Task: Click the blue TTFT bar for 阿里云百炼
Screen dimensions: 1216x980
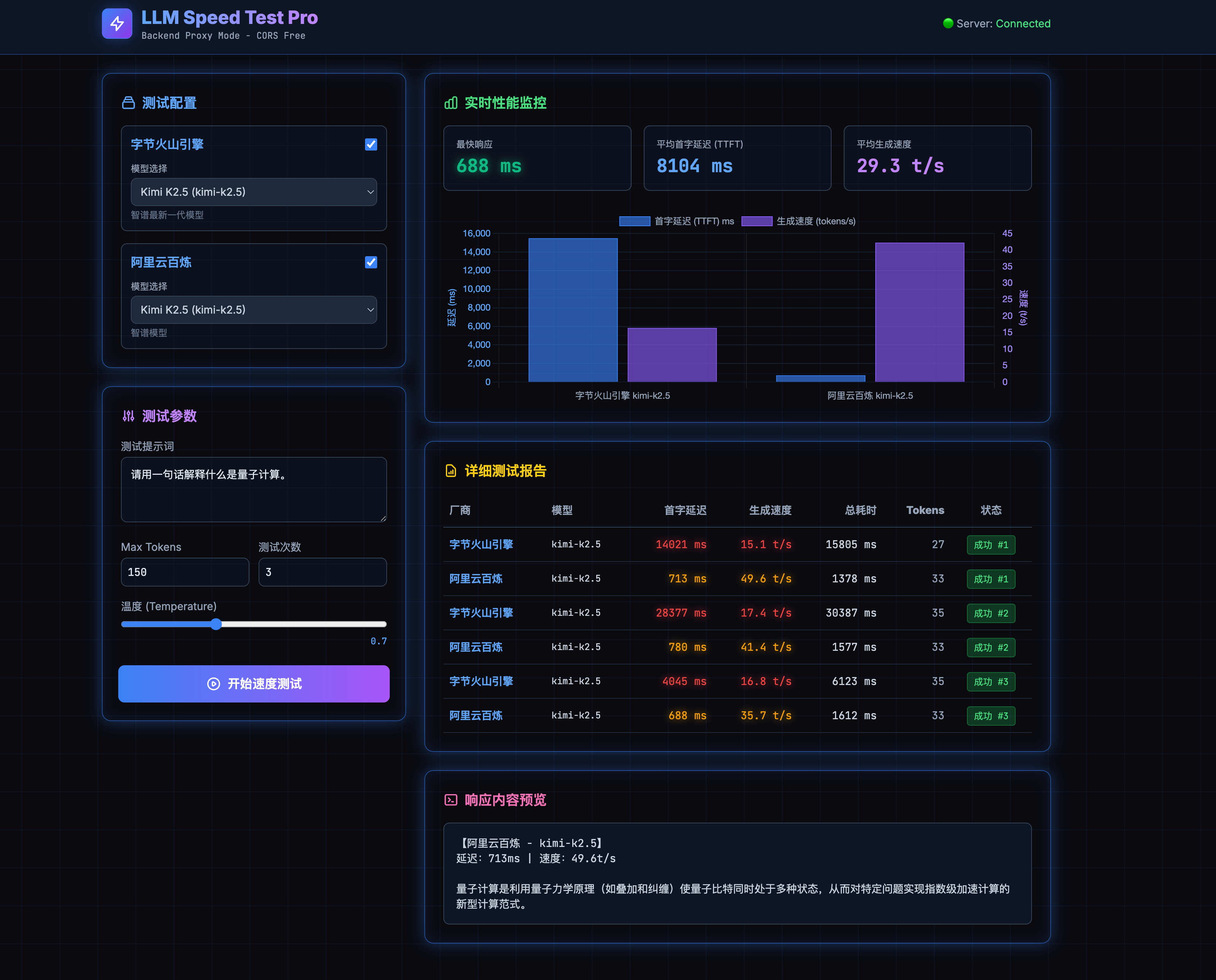Action: coord(820,379)
